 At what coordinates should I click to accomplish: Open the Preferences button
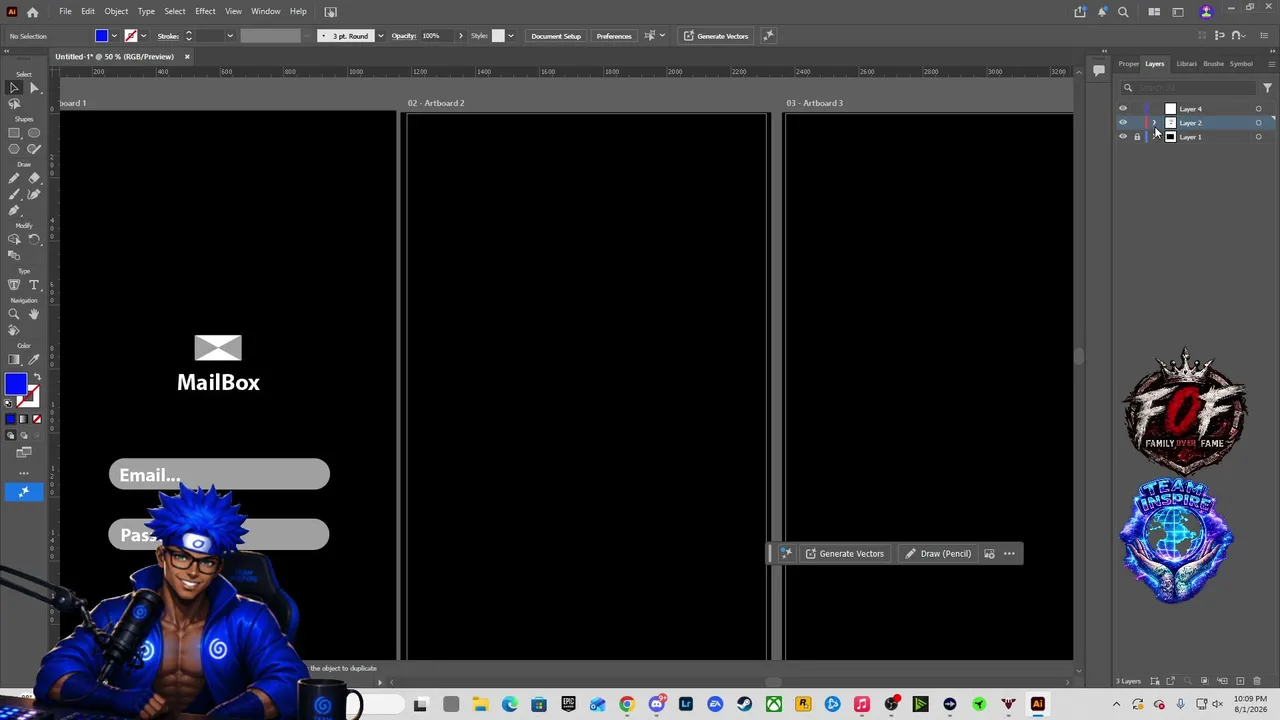[614, 36]
